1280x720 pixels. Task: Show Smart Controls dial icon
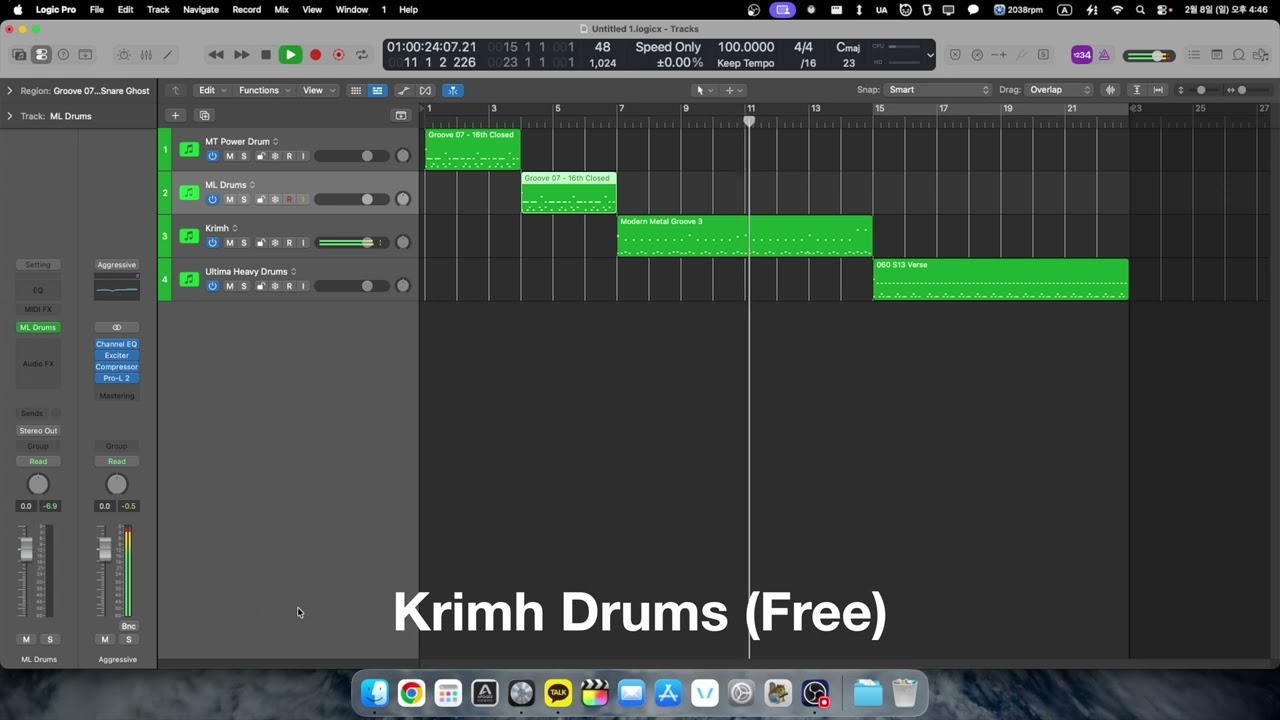coord(124,55)
